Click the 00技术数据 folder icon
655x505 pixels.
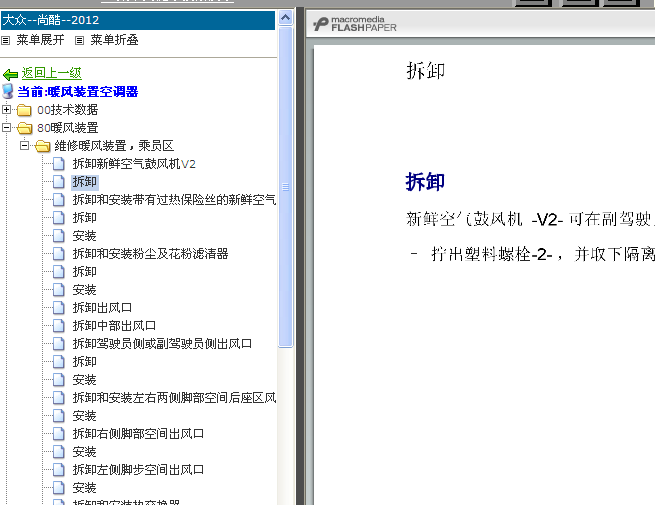coord(24,110)
